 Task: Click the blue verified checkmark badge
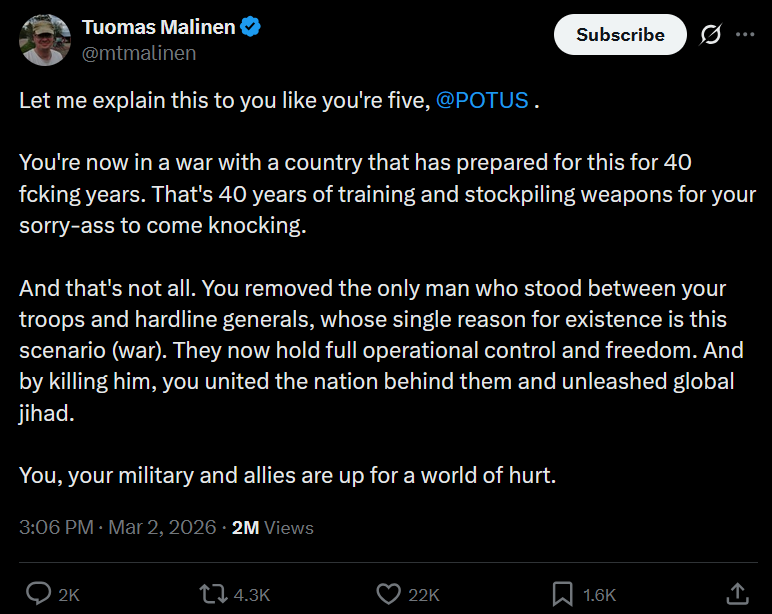pos(251,28)
